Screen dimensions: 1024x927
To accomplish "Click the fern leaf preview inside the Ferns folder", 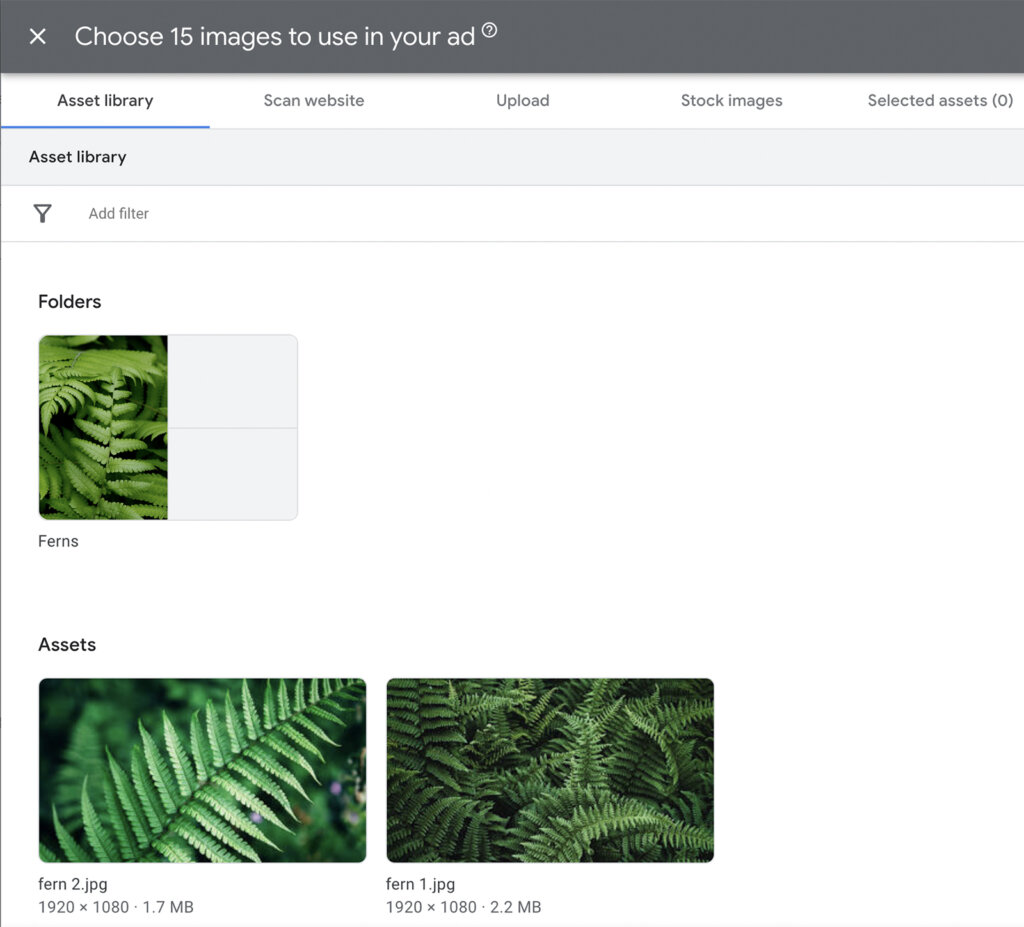I will point(103,427).
